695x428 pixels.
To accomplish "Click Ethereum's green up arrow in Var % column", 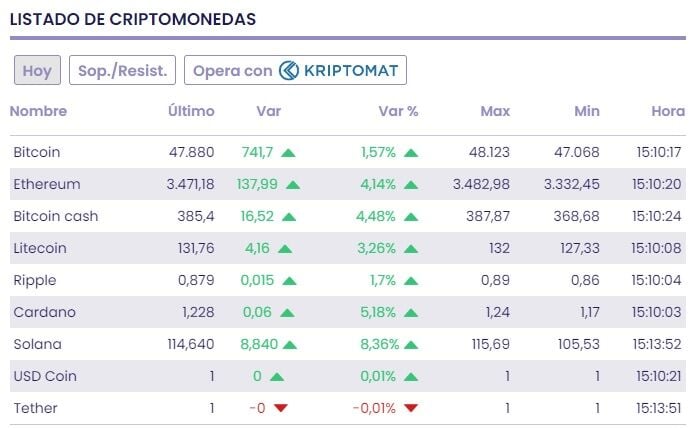I will pyautogui.click(x=411, y=185).
